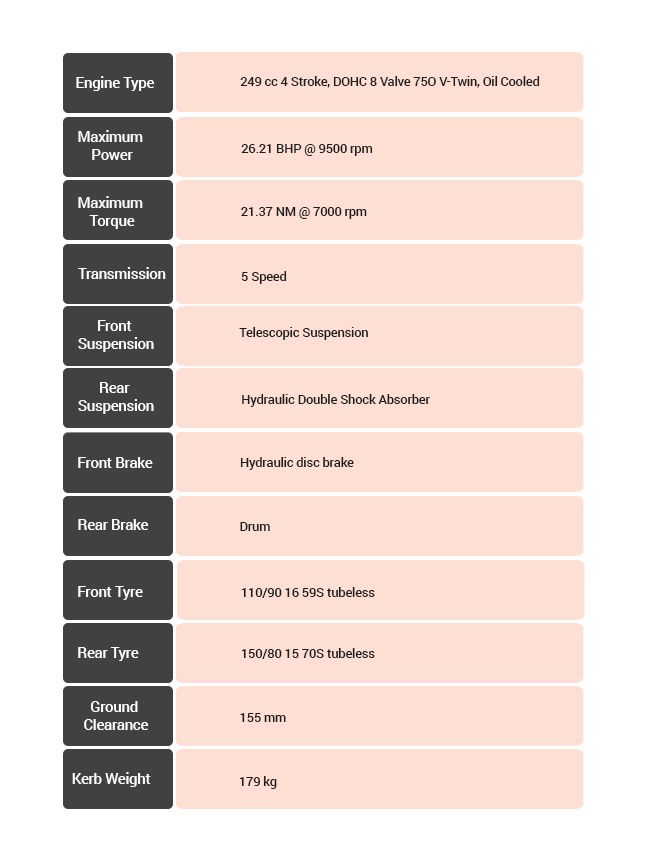Select the Hydraulic Double Shock Absorber text
650x850 pixels.
tap(335, 400)
